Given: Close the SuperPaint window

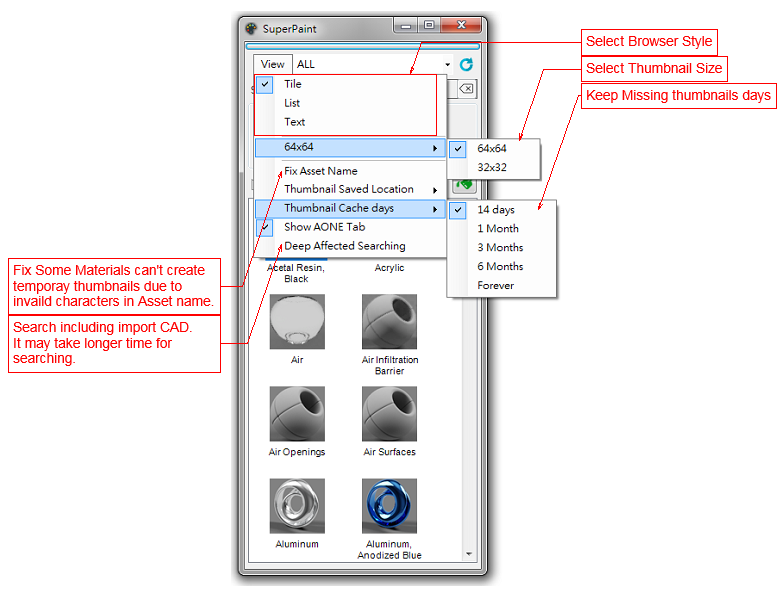Looking at the screenshot, I should (x=461, y=25).
